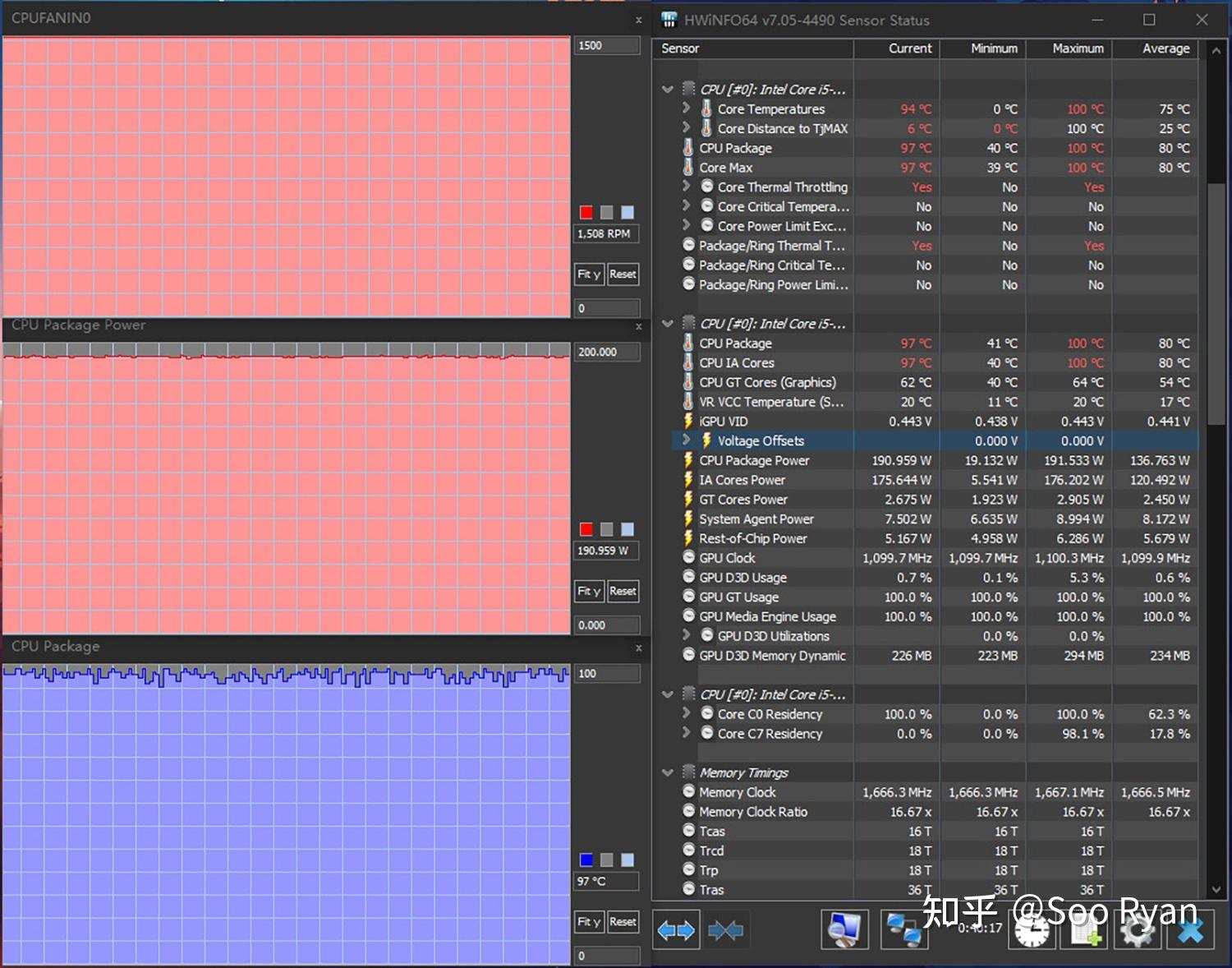Click the blue X close-sensors icon

click(x=1190, y=930)
